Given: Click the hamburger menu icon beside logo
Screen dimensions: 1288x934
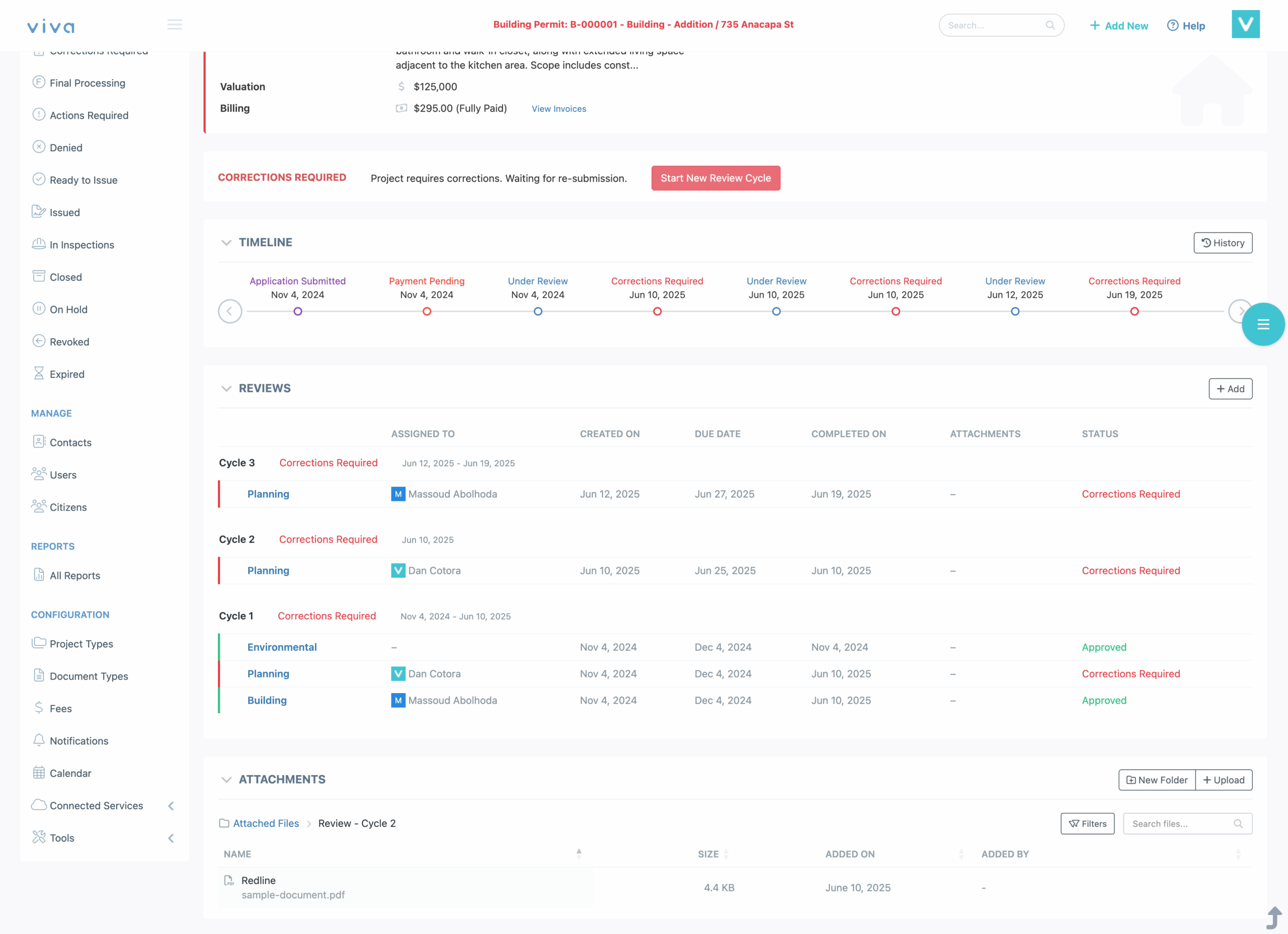Looking at the screenshot, I should pyautogui.click(x=175, y=25).
